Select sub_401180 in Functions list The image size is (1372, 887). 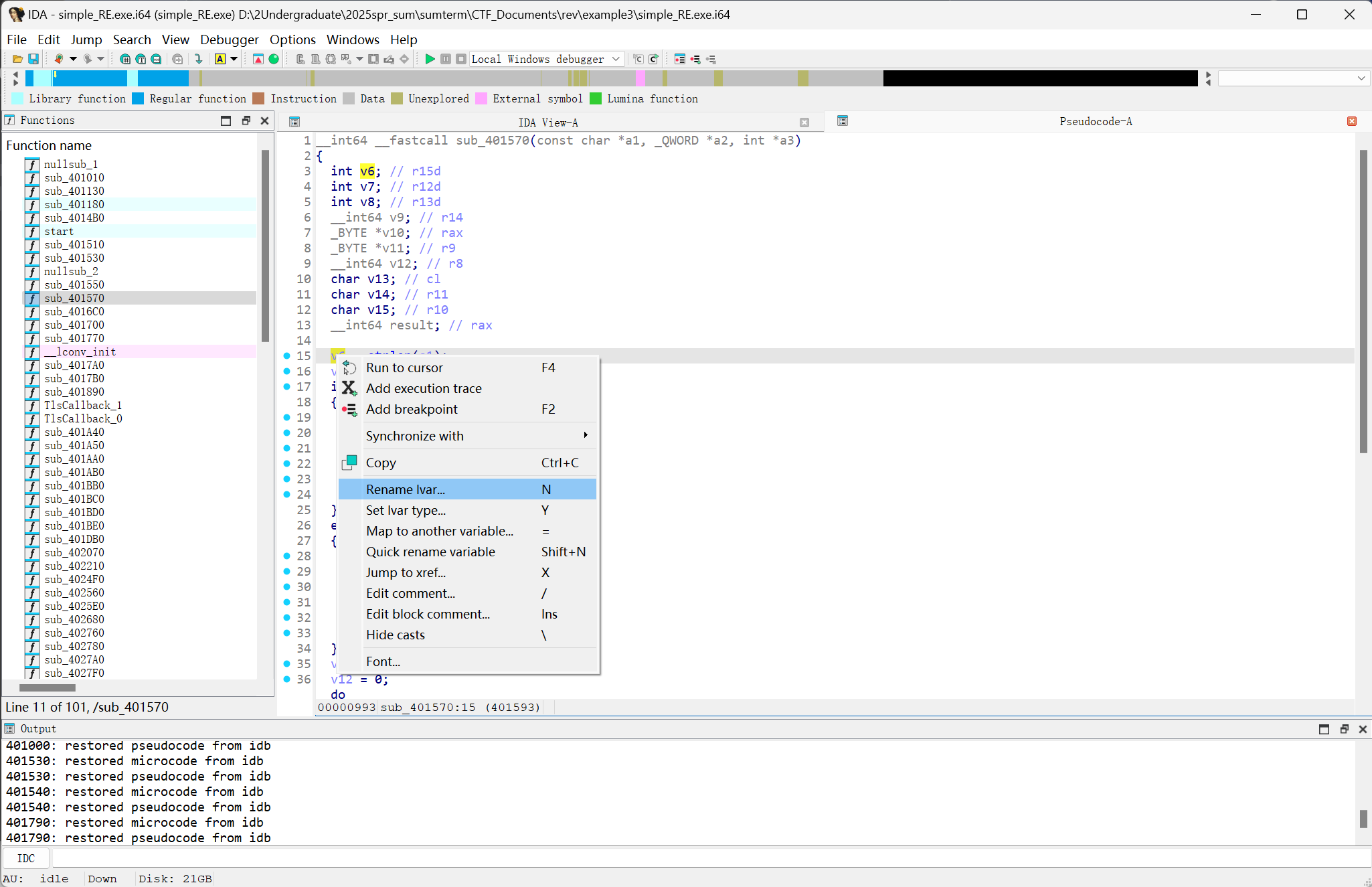point(74,204)
